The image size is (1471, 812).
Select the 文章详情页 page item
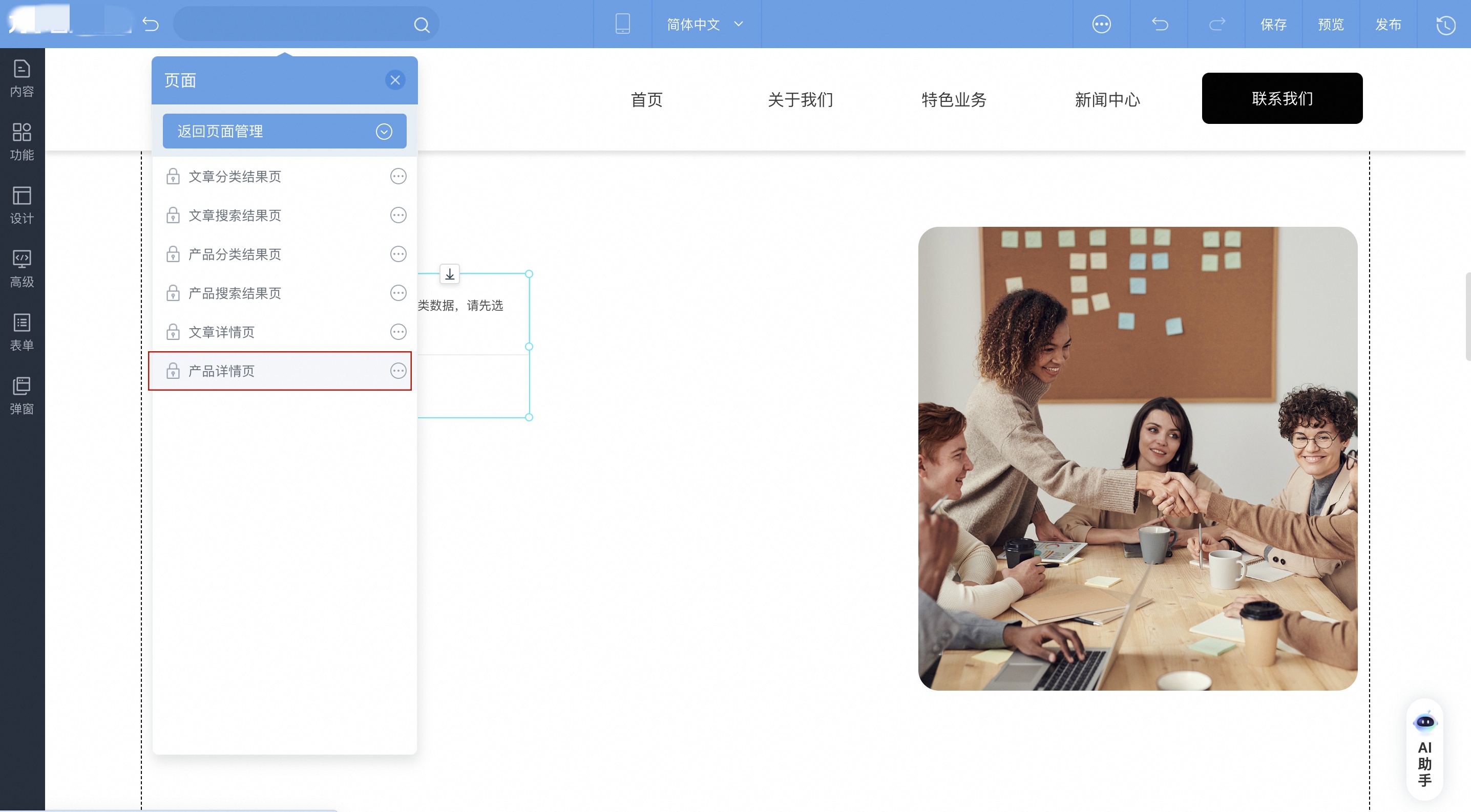pos(222,332)
